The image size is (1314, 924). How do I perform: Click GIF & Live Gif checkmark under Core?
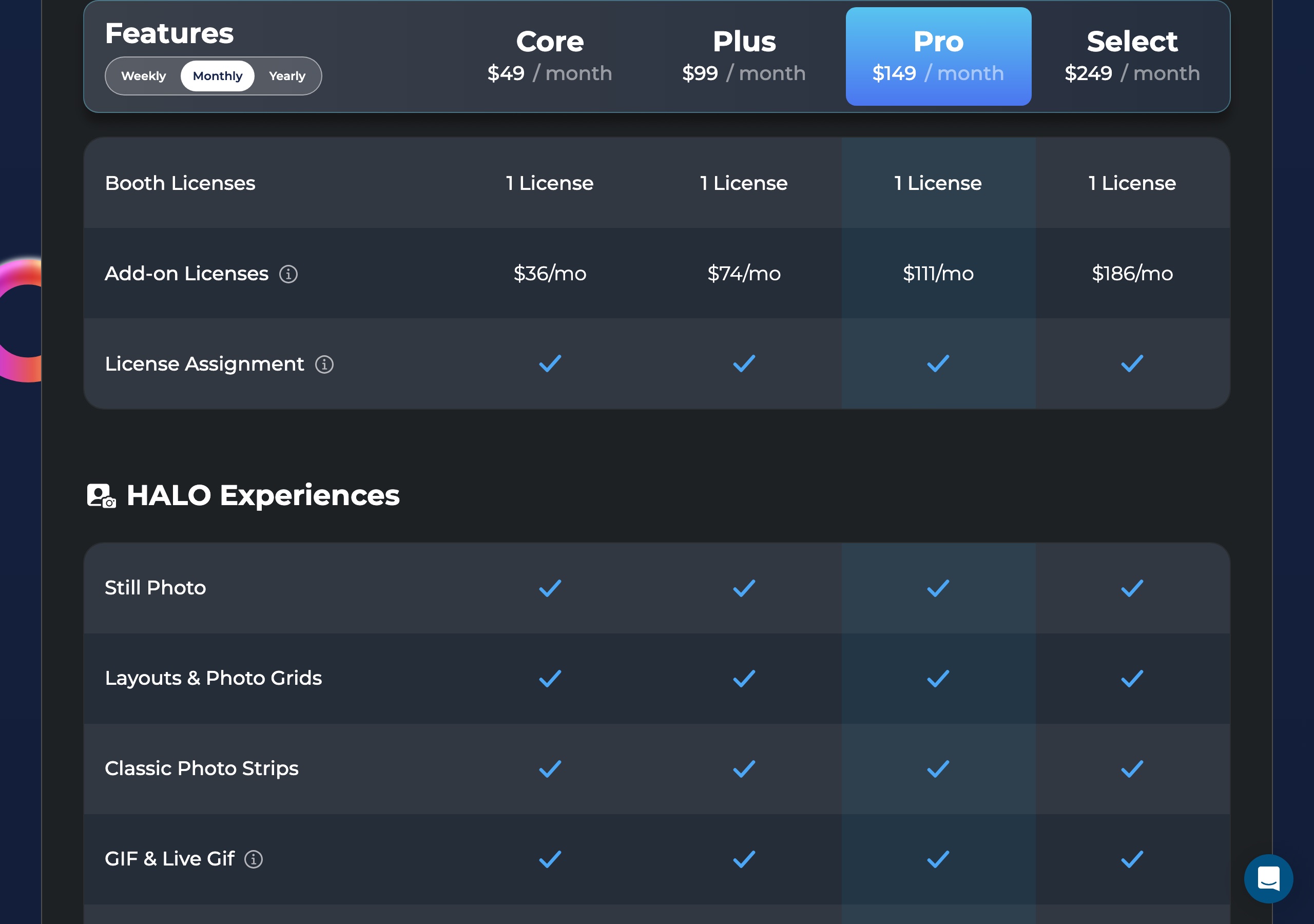tap(550, 859)
